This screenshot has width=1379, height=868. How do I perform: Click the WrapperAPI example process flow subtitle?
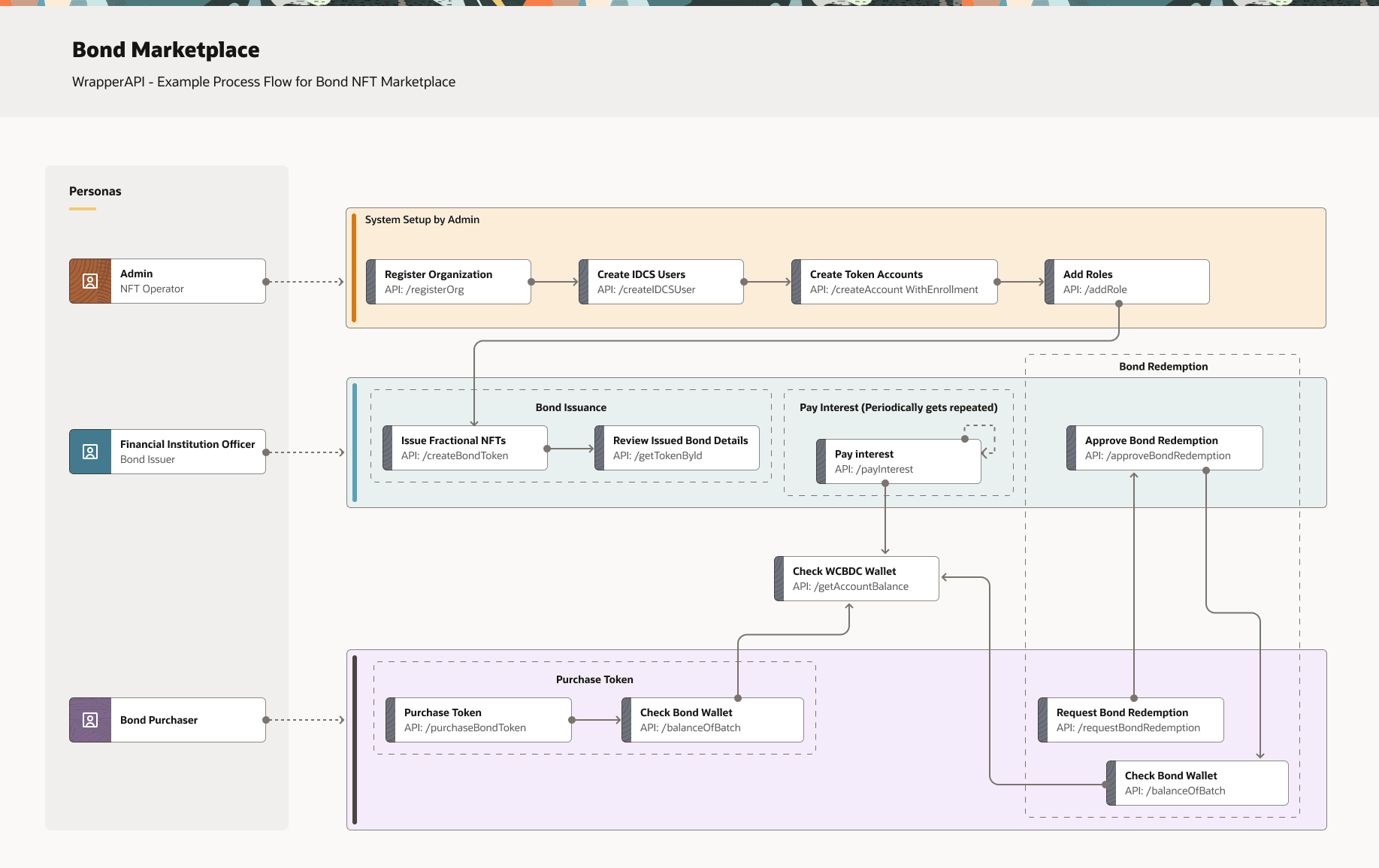[x=264, y=82]
